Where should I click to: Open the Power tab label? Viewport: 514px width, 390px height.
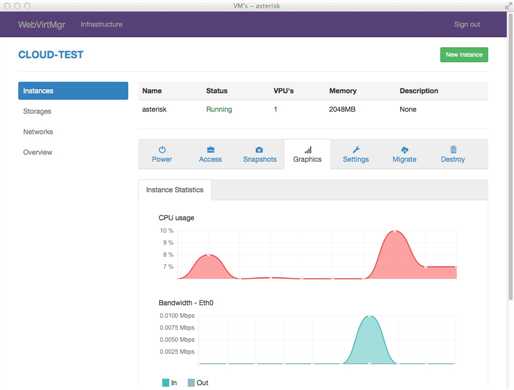[162, 159]
